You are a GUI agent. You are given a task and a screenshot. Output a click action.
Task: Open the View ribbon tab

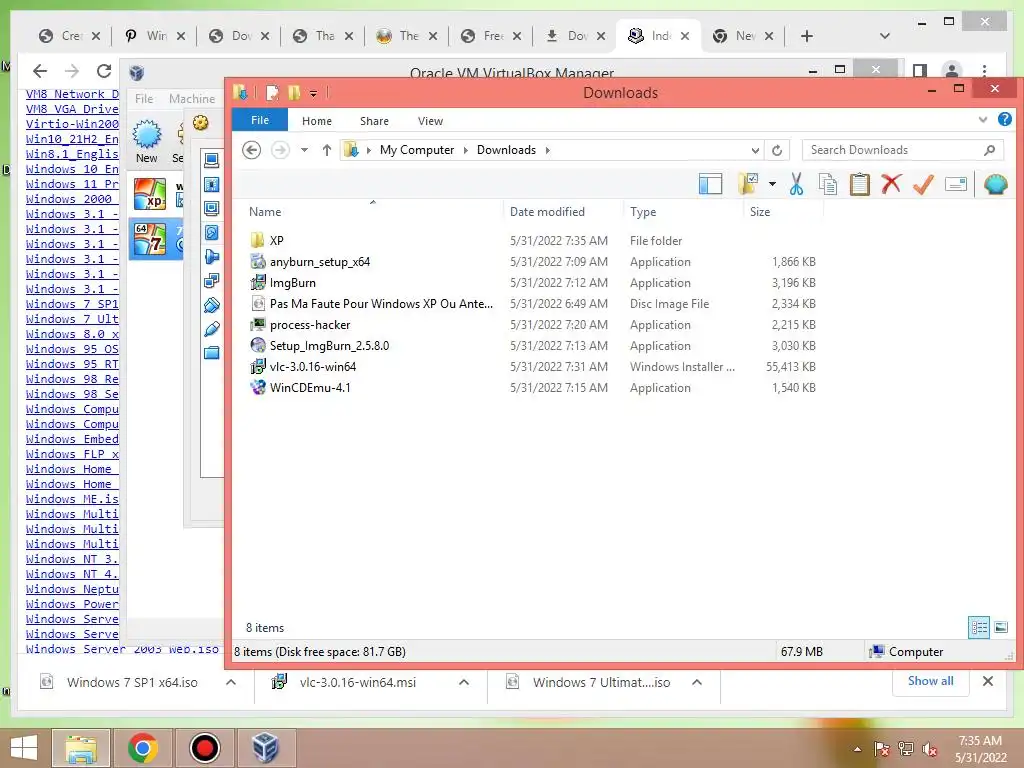point(430,121)
